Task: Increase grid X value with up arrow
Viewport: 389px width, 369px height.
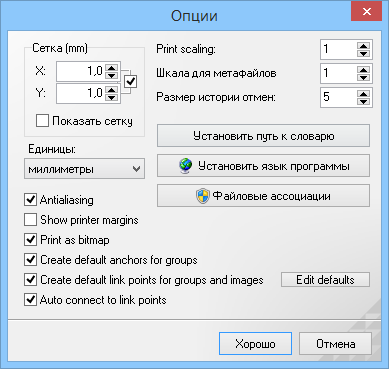Action: pos(112,68)
